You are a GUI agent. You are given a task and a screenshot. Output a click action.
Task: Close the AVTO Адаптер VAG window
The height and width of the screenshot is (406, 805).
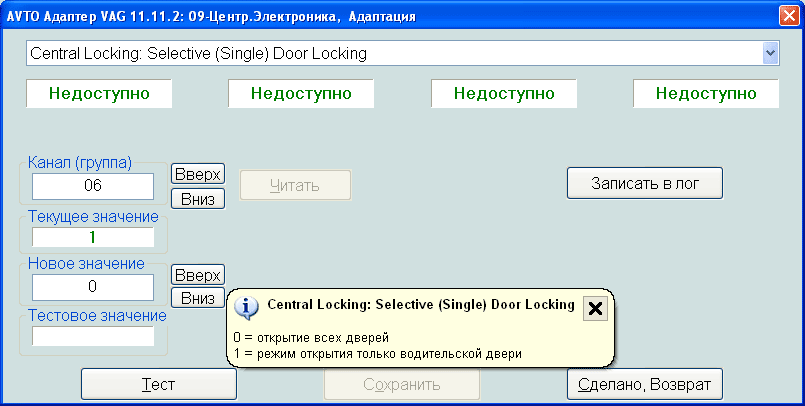[x=788, y=17]
